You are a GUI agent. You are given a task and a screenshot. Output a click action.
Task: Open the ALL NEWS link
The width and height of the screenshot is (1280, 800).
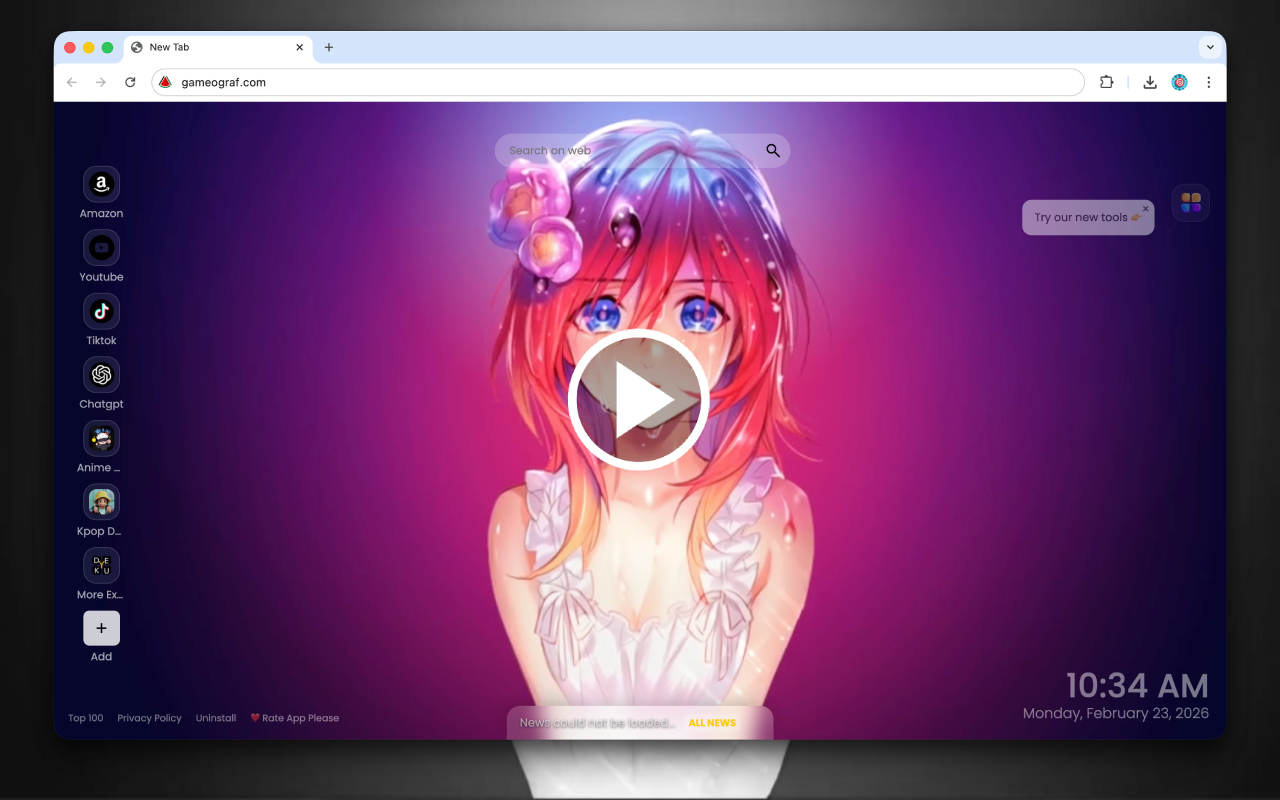pos(712,723)
